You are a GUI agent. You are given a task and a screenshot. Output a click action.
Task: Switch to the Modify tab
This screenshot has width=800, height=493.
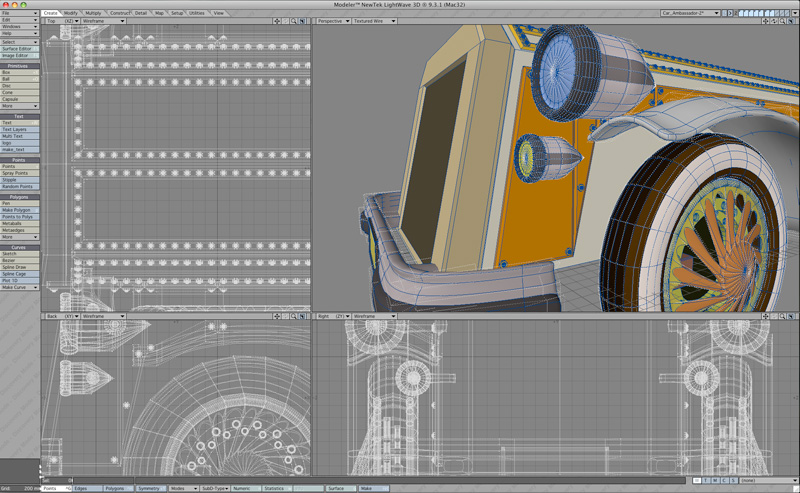[x=70, y=13]
